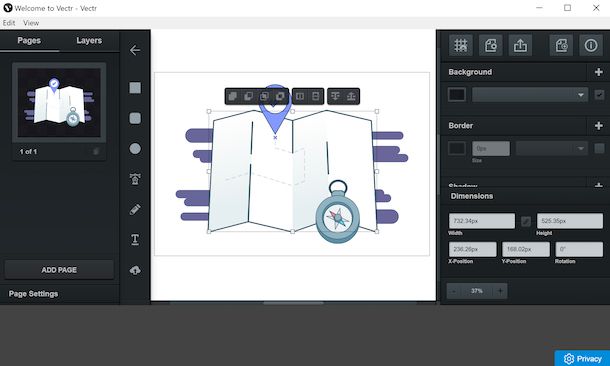Click the ADD PAGE button
This screenshot has width=610, height=366.
59,270
